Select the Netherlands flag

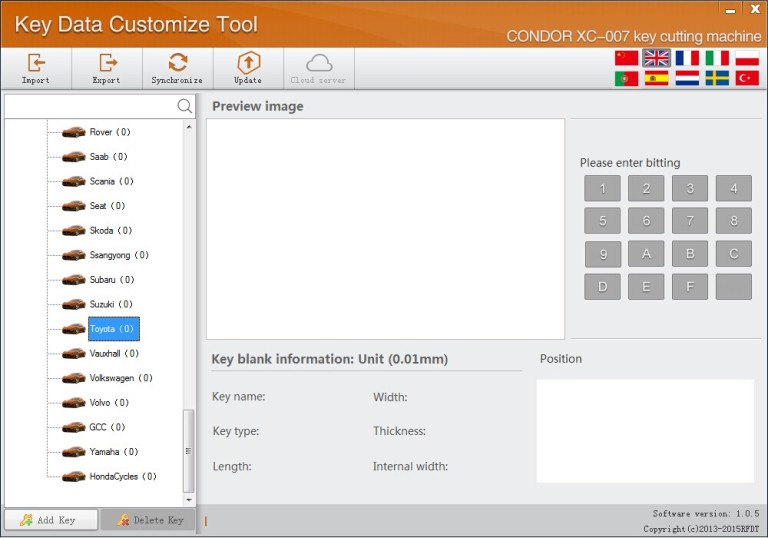click(687, 78)
